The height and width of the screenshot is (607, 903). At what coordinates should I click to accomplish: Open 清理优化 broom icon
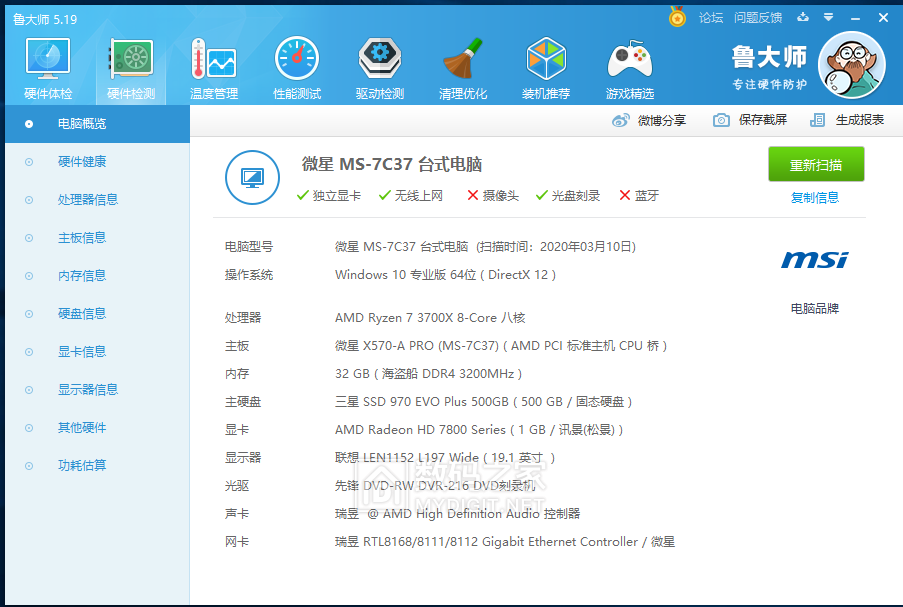pos(463,62)
